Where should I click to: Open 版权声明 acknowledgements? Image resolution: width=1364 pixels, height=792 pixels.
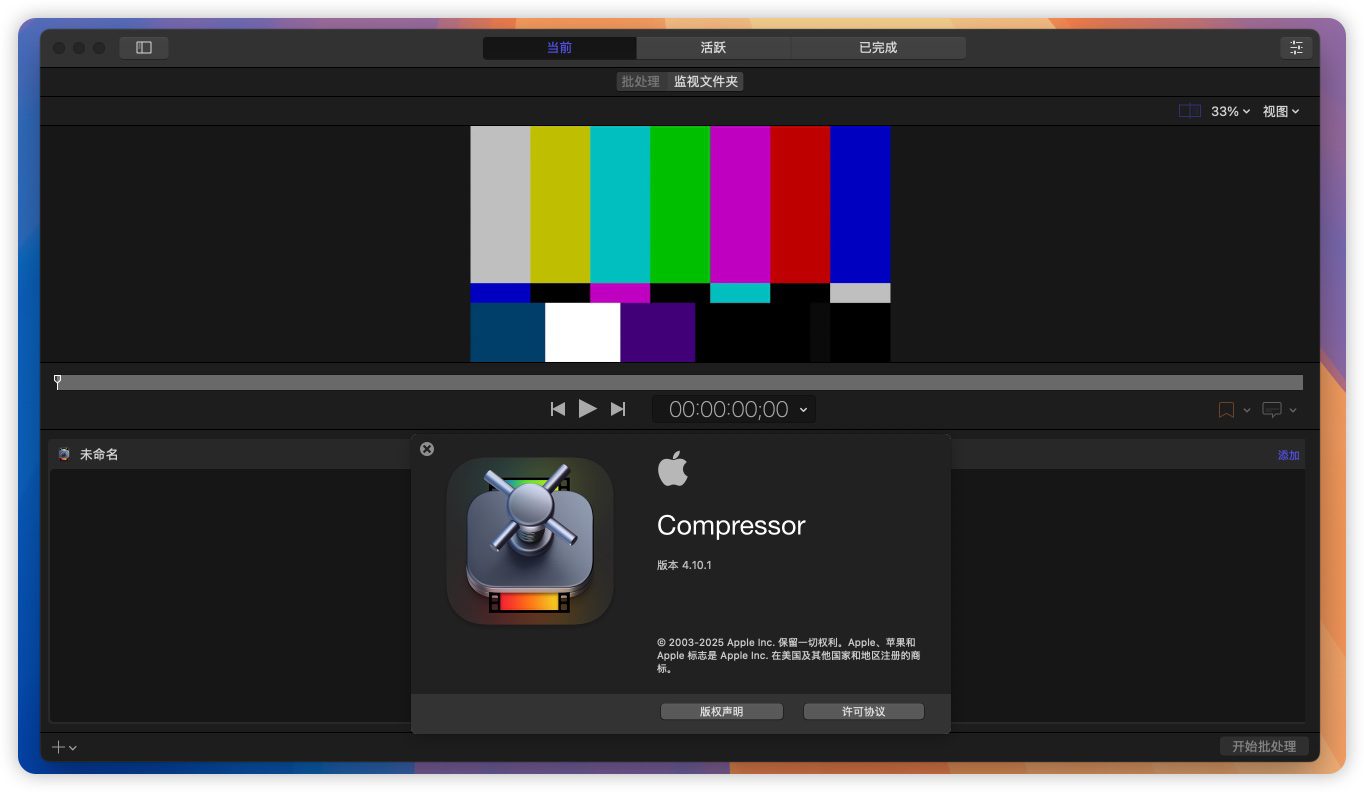[x=722, y=712]
